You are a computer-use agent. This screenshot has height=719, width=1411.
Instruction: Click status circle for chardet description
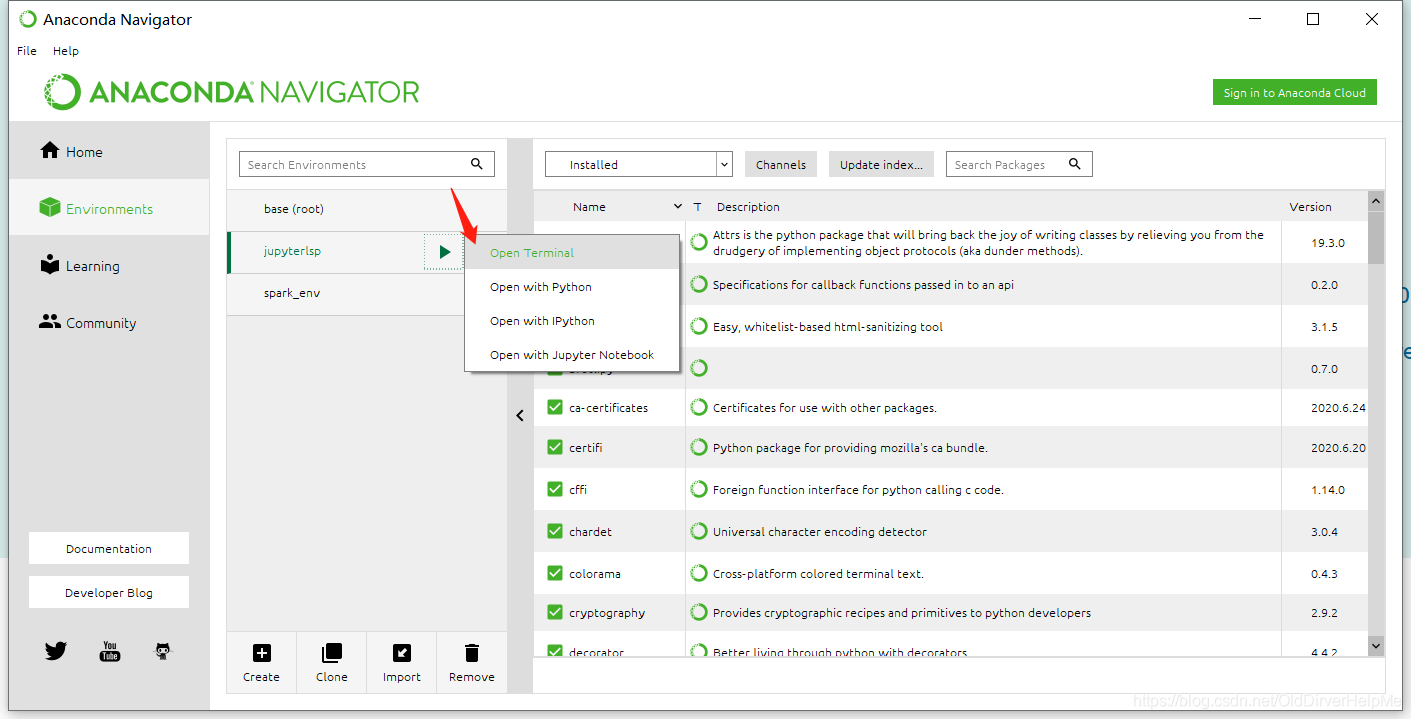point(699,531)
